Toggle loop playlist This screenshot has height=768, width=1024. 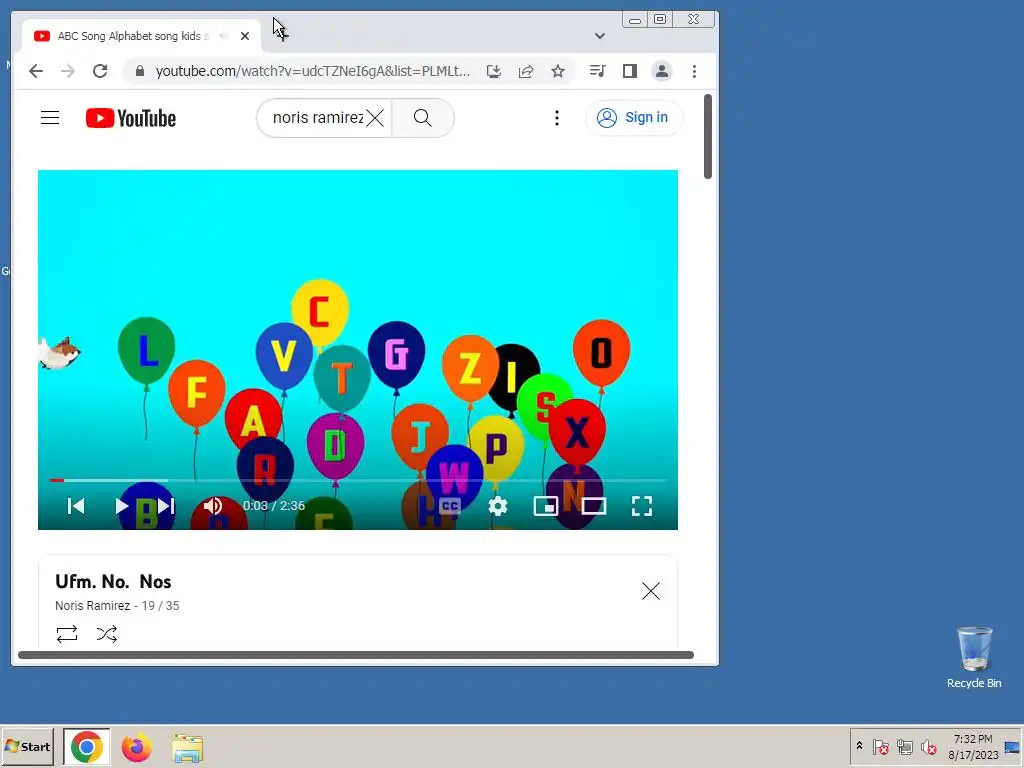(67, 634)
